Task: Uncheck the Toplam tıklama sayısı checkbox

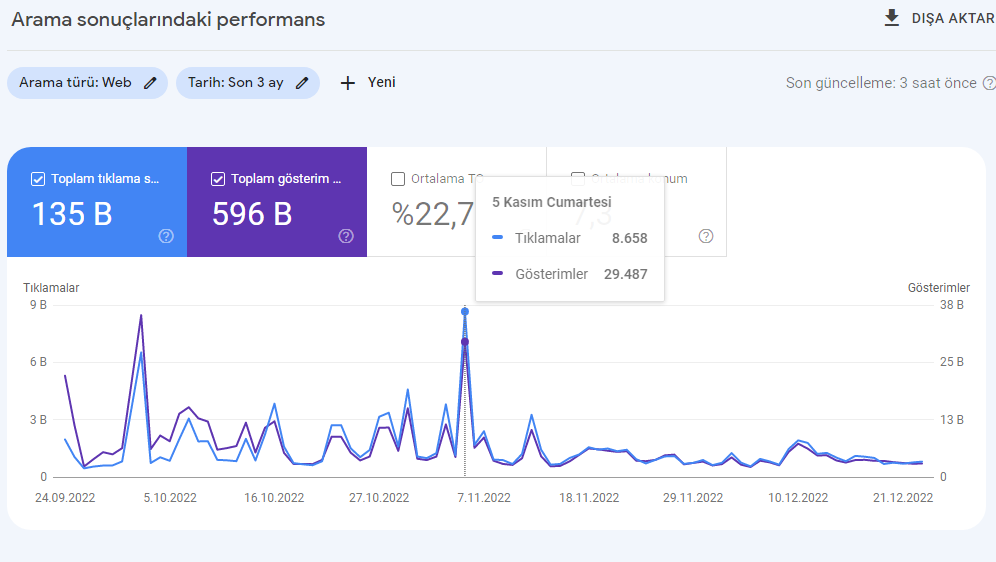Action: (x=38, y=179)
